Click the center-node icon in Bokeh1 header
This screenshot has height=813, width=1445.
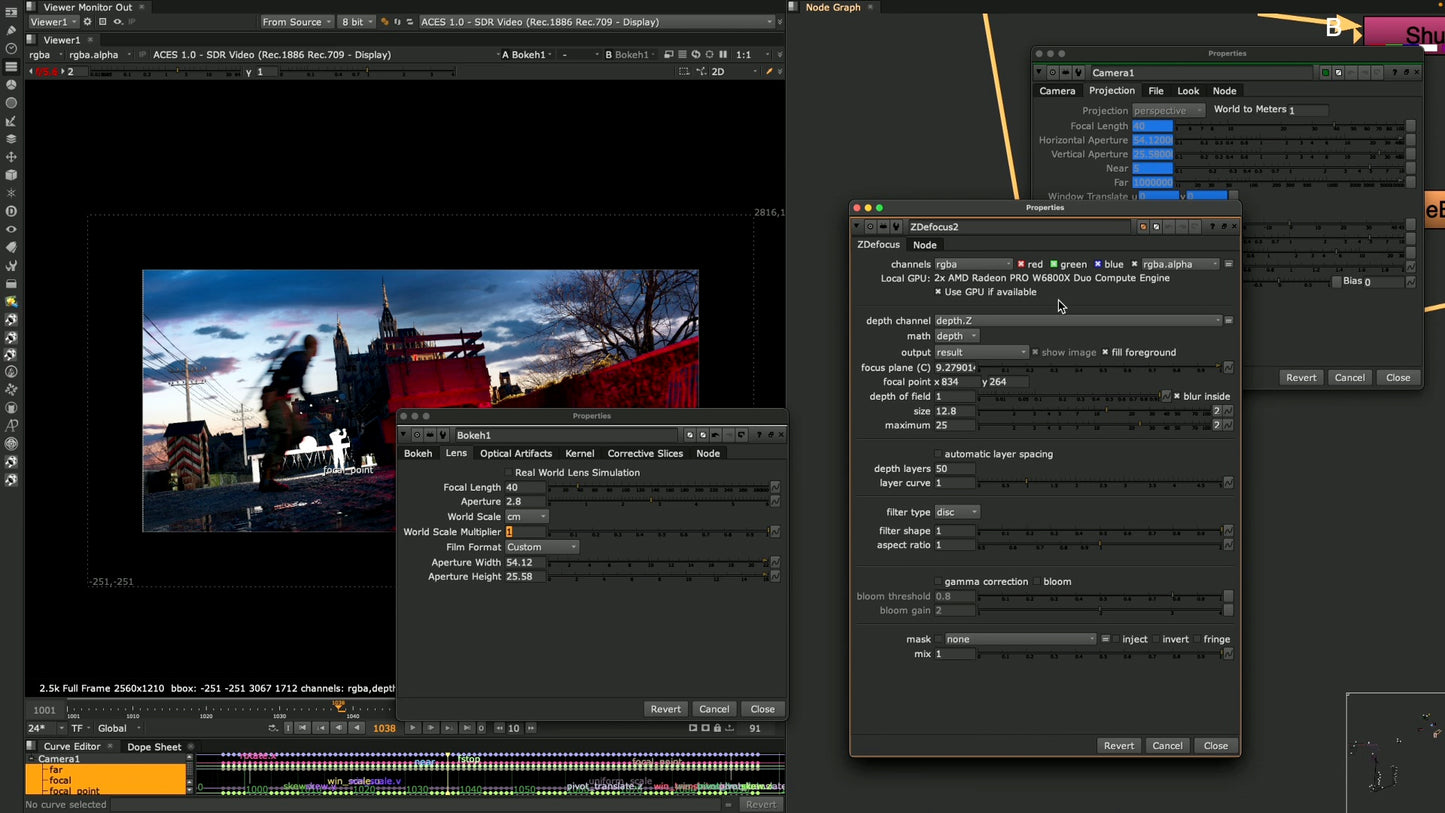(417, 435)
